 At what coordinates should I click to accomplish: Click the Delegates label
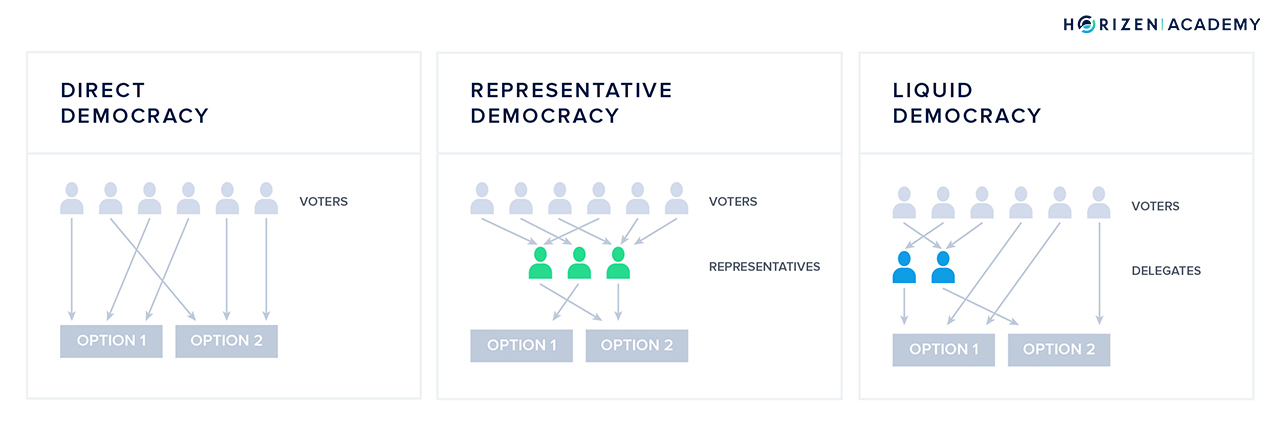[1166, 271]
